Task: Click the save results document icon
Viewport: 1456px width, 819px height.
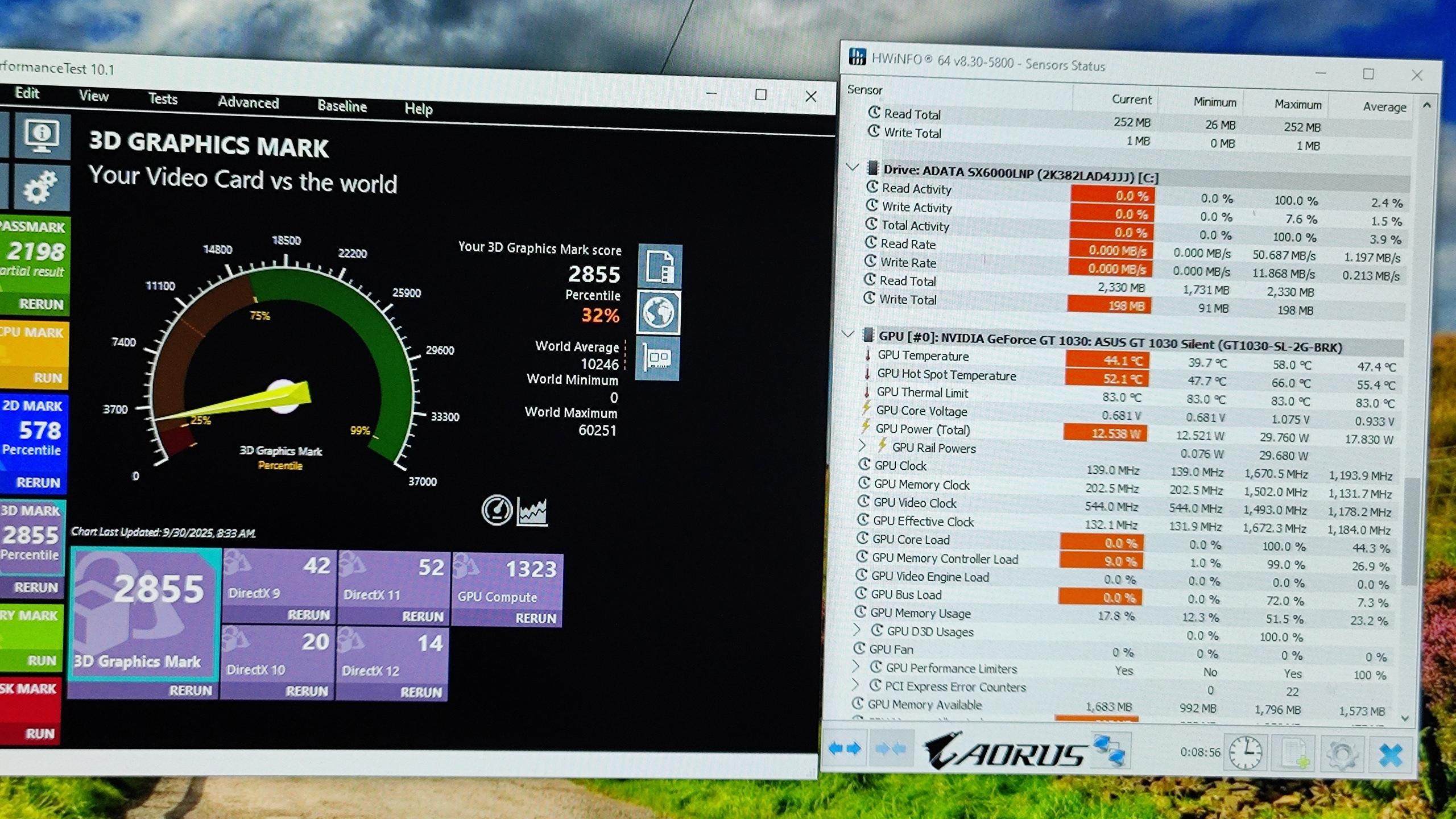Action: [660, 266]
